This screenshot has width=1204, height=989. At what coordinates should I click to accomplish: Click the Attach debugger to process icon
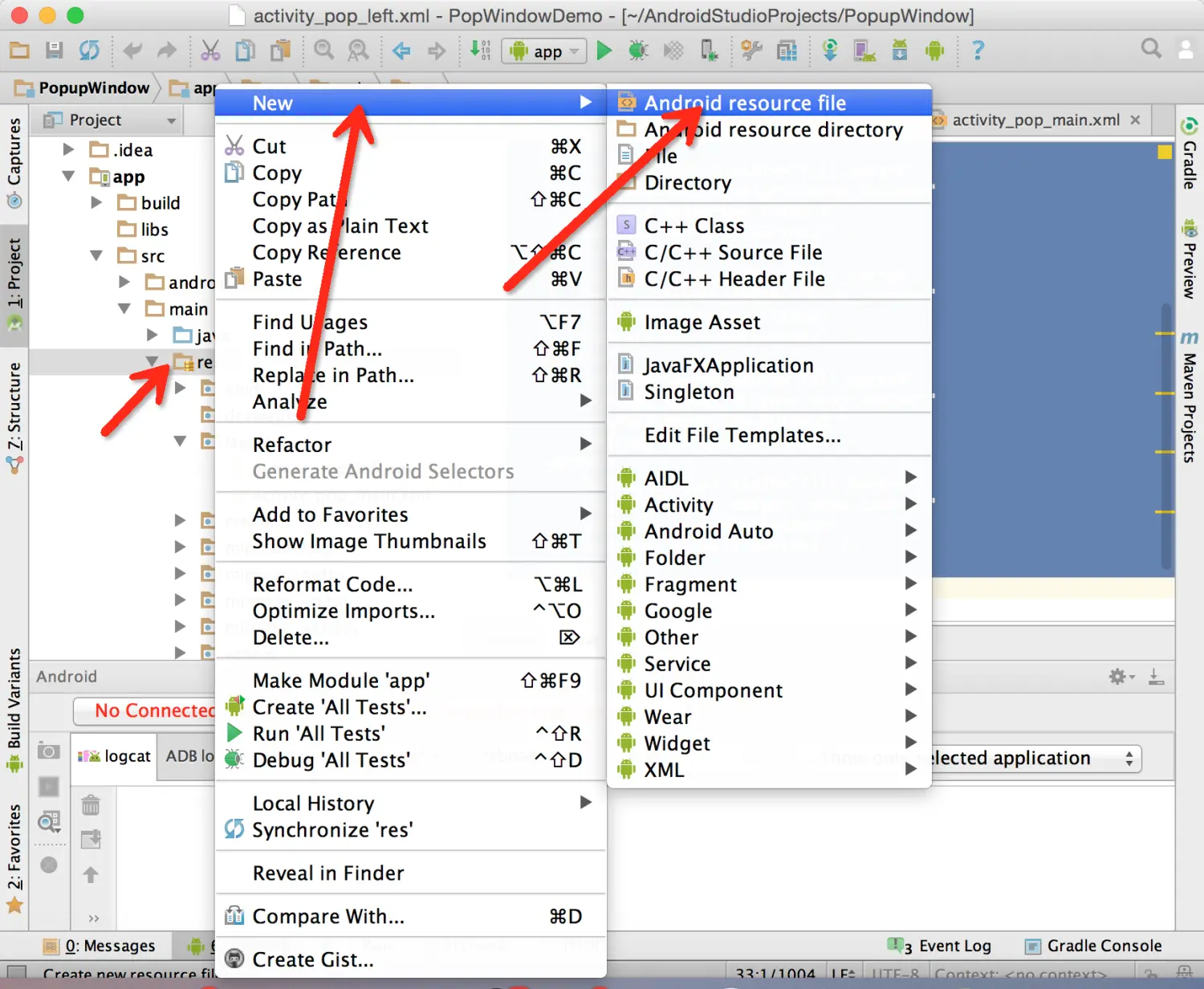(709, 51)
